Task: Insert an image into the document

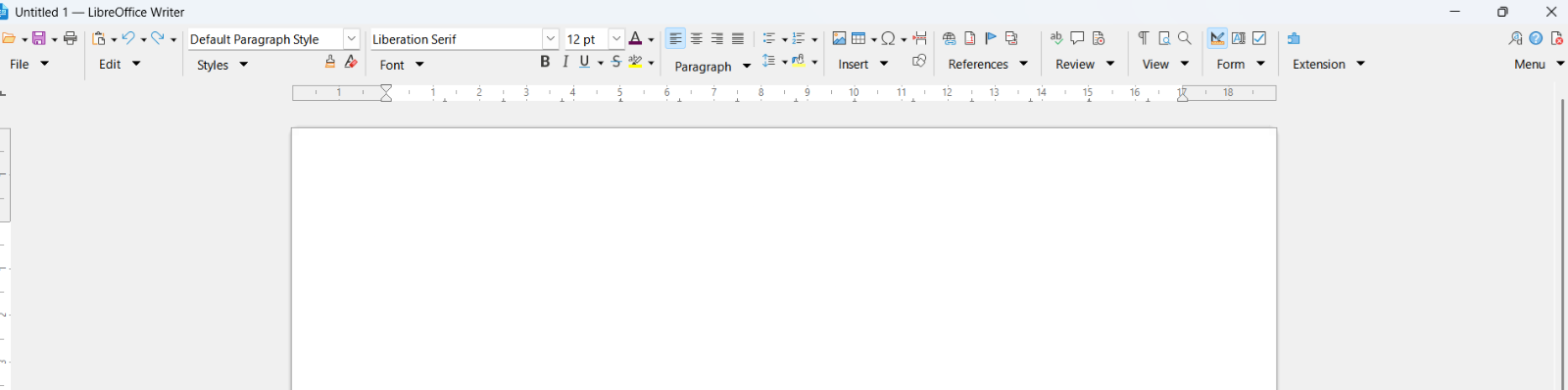Action: point(839,39)
